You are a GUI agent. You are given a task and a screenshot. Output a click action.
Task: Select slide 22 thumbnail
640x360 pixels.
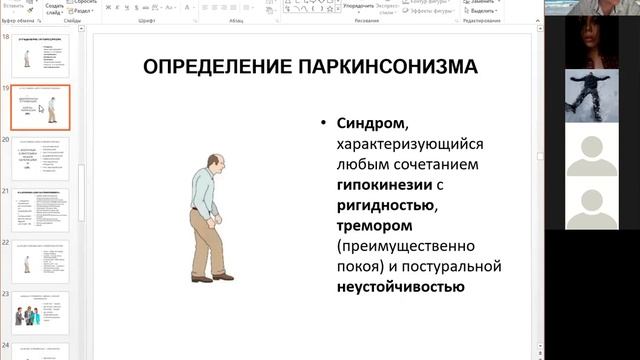[40, 262]
